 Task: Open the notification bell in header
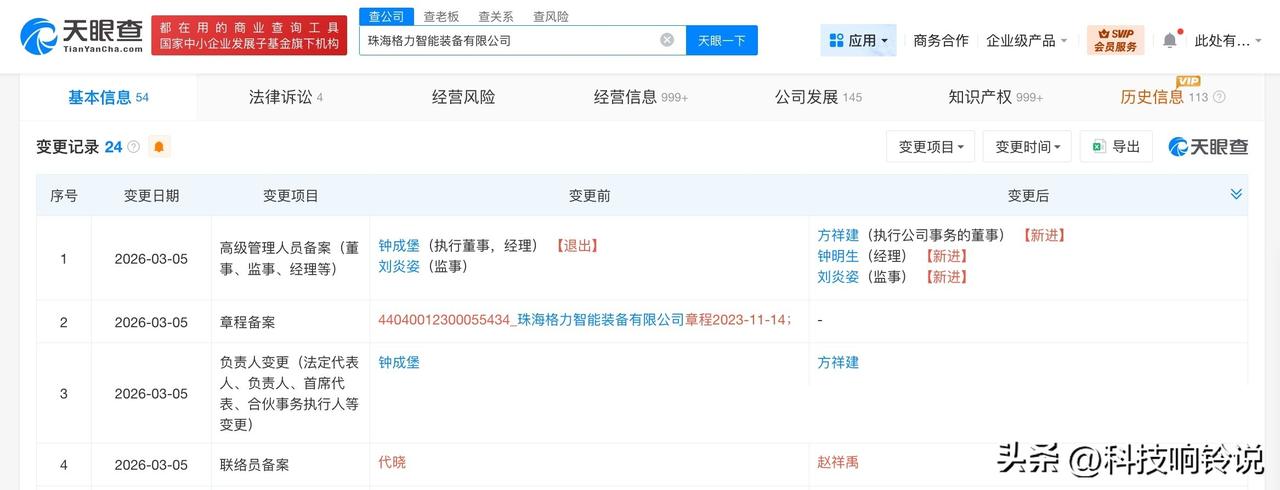(1169, 40)
